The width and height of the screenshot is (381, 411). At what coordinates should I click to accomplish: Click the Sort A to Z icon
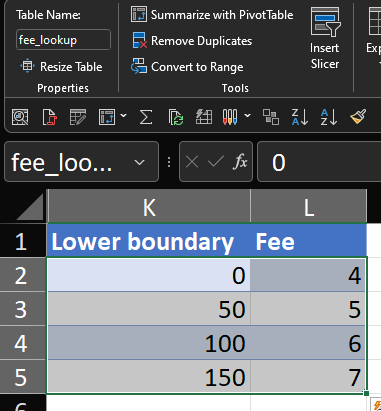pos(329,117)
